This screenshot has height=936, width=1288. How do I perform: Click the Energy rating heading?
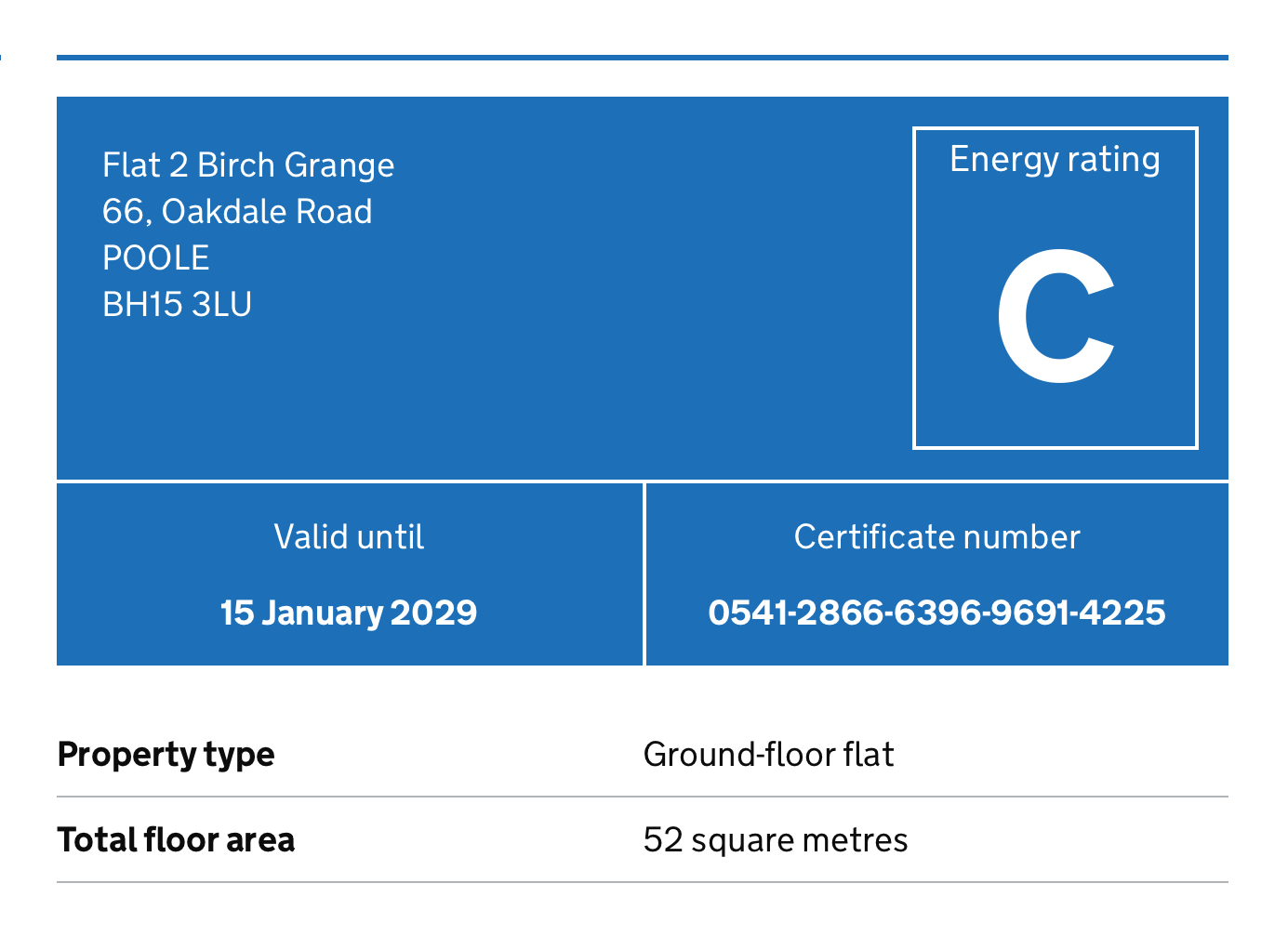(1055, 160)
